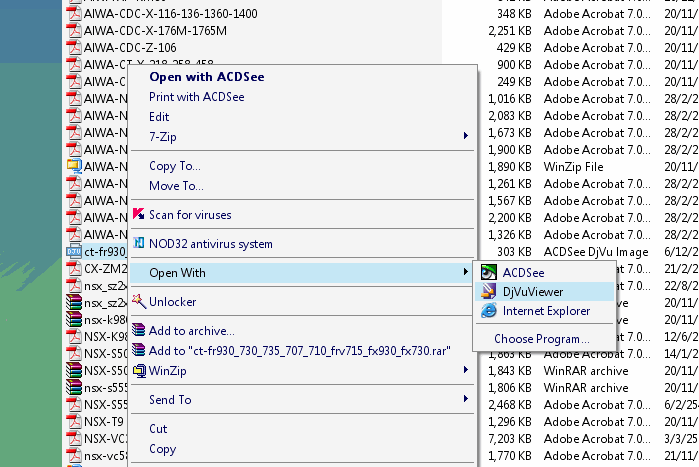Click PDF icon of AIWA-CDC-X-176M-1765M
Viewport: 699px width, 467px height.
[x=74, y=30]
